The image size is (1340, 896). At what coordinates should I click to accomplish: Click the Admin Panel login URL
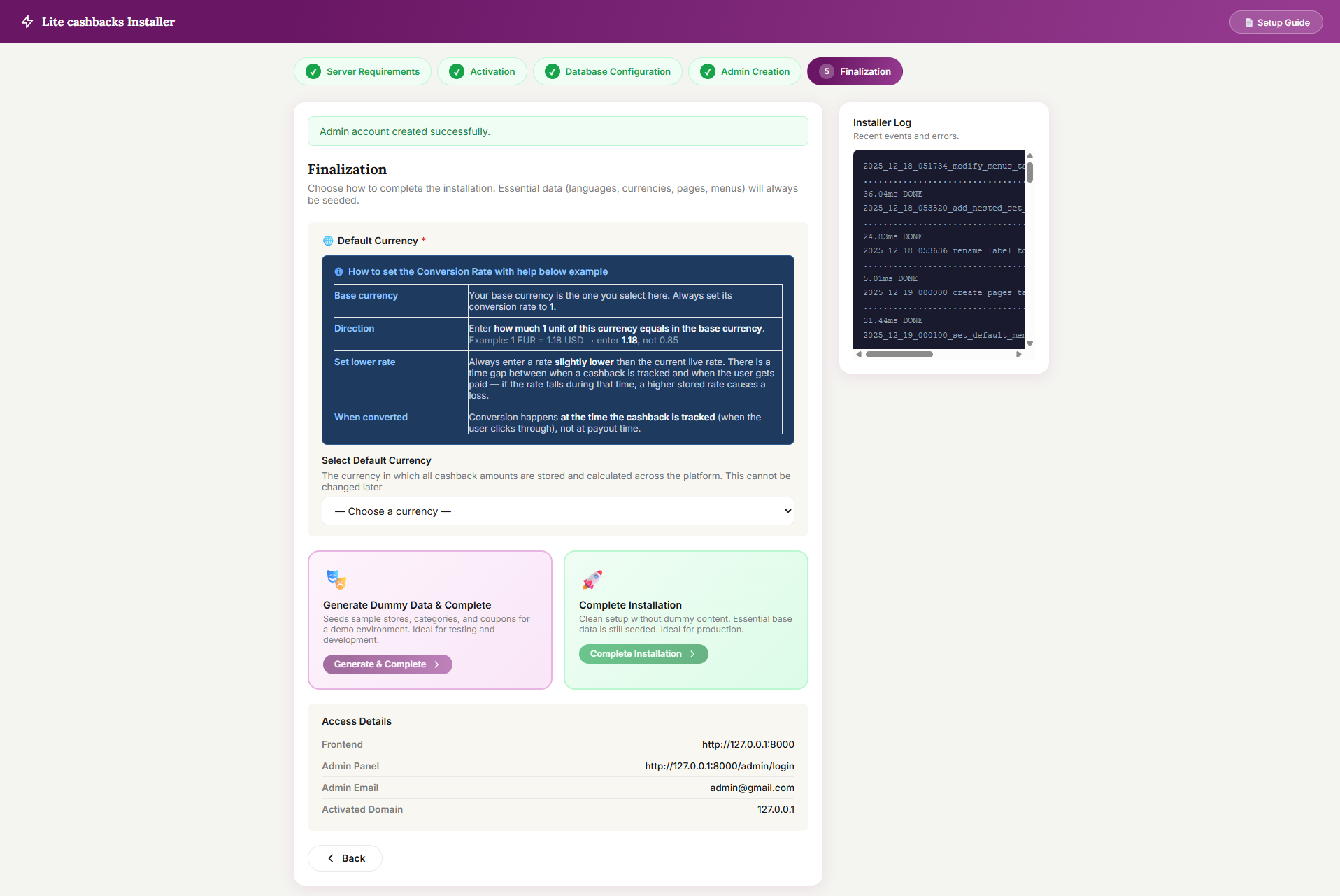click(x=719, y=766)
